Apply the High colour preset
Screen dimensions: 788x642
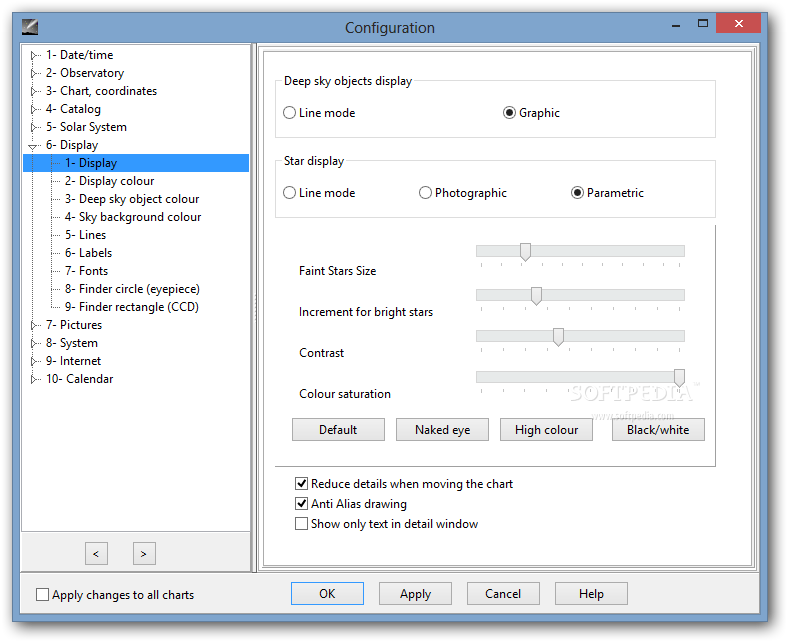(x=546, y=430)
